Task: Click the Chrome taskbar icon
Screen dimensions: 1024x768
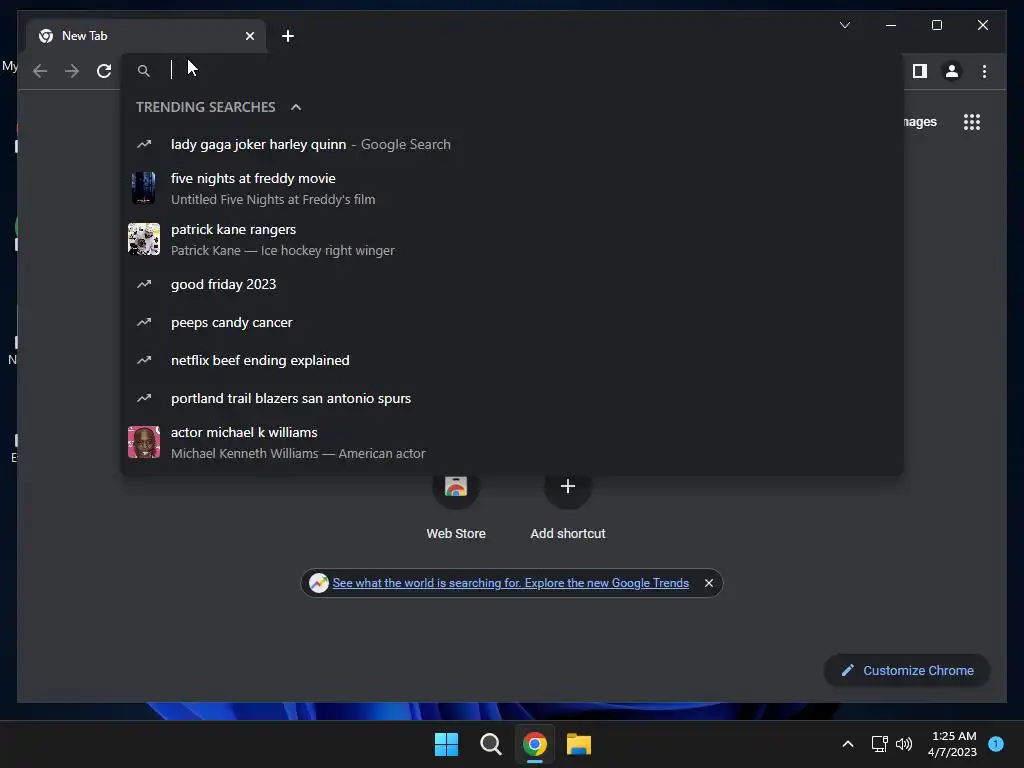Action: [x=534, y=744]
